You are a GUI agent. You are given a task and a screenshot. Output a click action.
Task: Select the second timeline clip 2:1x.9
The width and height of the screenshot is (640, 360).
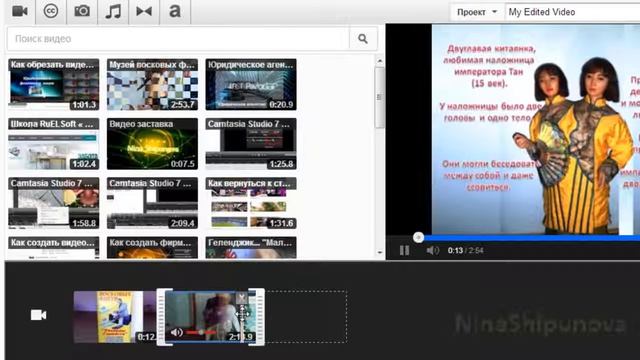pyautogui.click(x=211, y=317)
